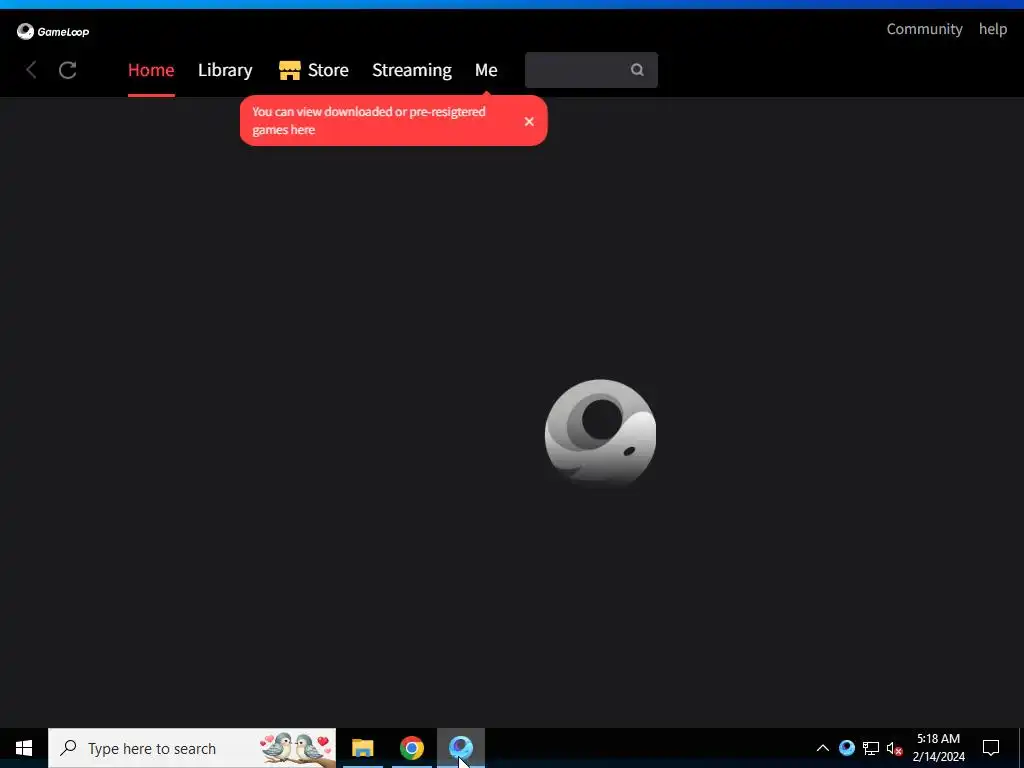Click the Windows taskbar search box
This screenshot has height=768, width=1024.
click(x=192, y=748)
